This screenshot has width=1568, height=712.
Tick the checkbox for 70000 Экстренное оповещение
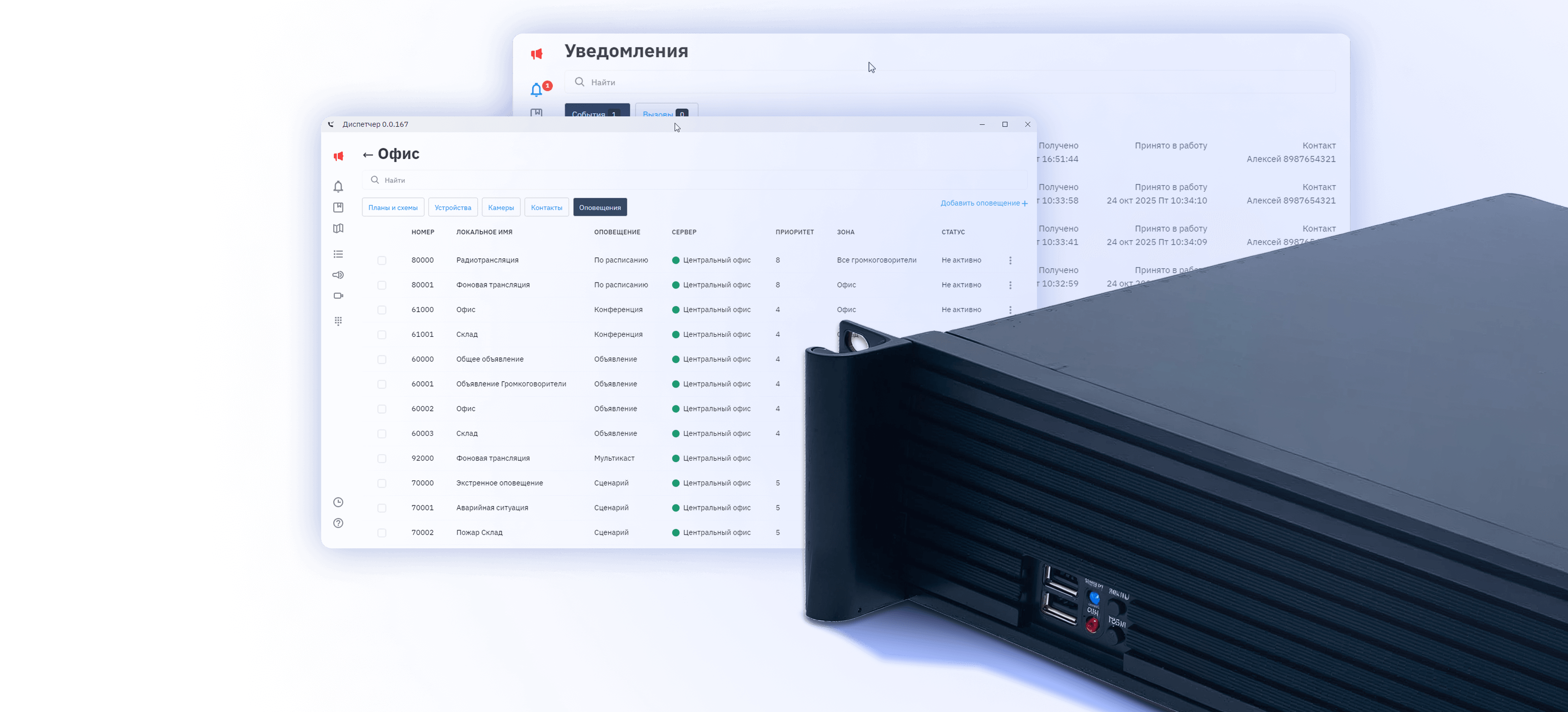[x=382, y=483]
